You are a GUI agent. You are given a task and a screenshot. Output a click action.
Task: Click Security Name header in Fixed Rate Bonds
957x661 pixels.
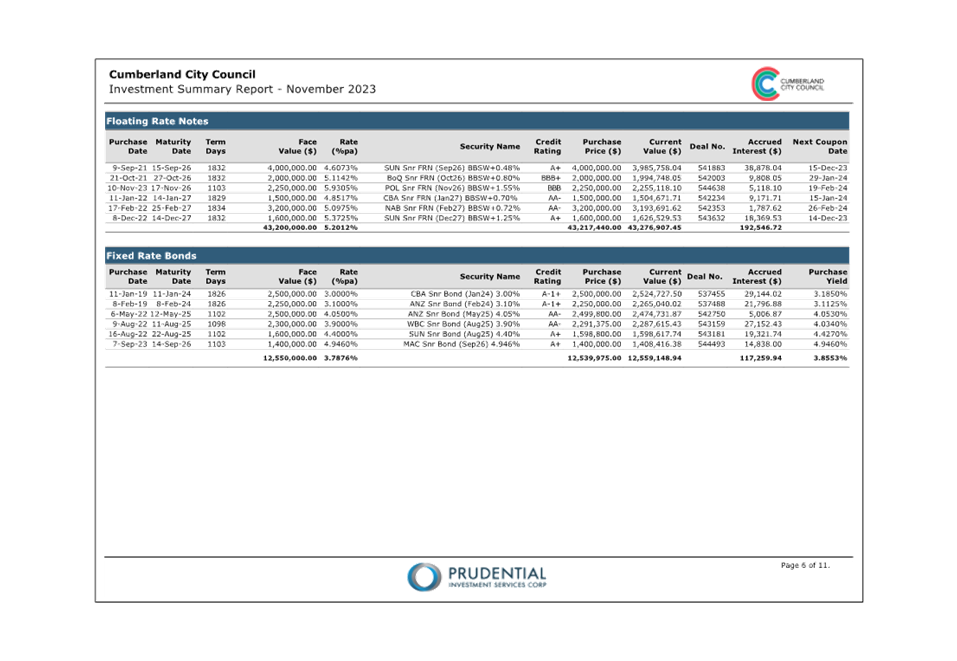(490, 277)
